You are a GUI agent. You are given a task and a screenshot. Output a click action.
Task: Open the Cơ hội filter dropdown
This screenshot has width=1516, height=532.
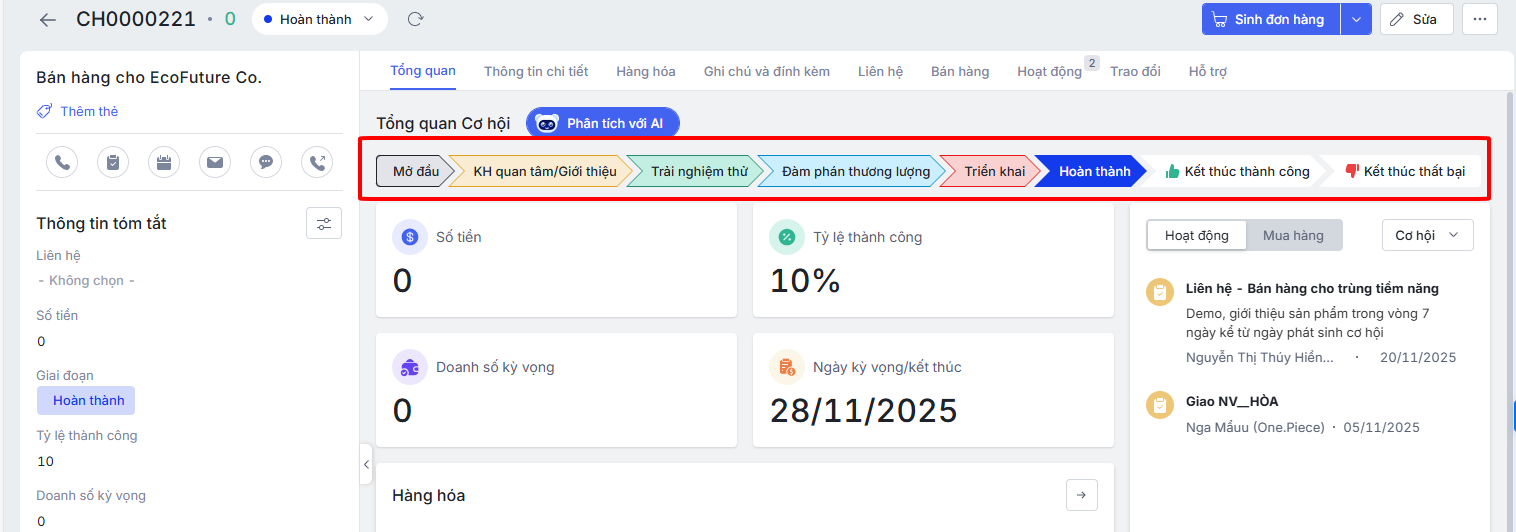pos(1427,236)
